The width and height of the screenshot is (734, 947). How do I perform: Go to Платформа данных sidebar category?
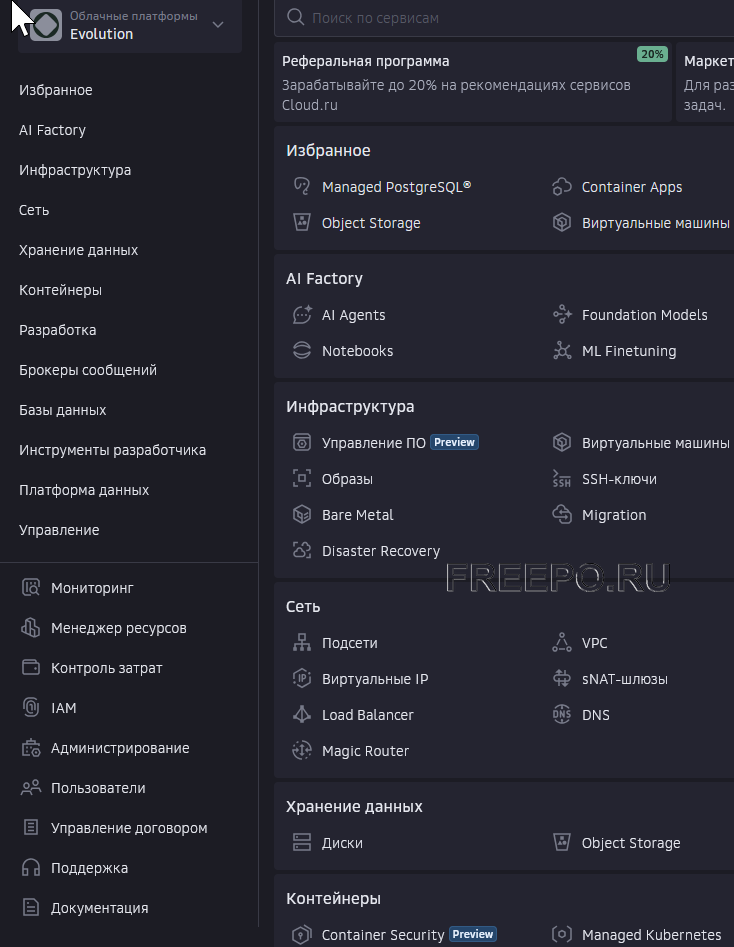[84, 490]
